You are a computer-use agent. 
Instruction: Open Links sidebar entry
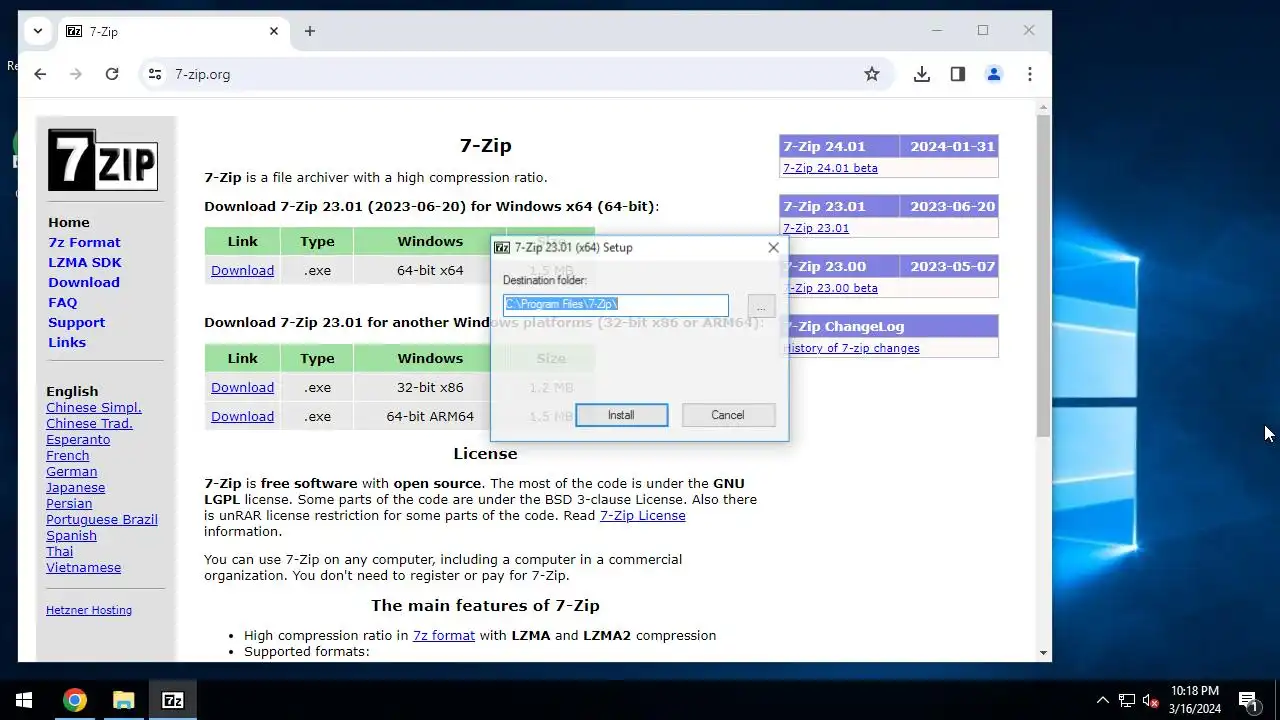(67, 342)
